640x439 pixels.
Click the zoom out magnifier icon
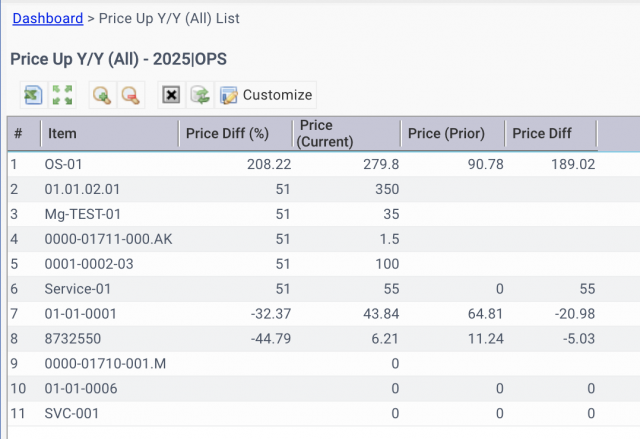point(131,95)
